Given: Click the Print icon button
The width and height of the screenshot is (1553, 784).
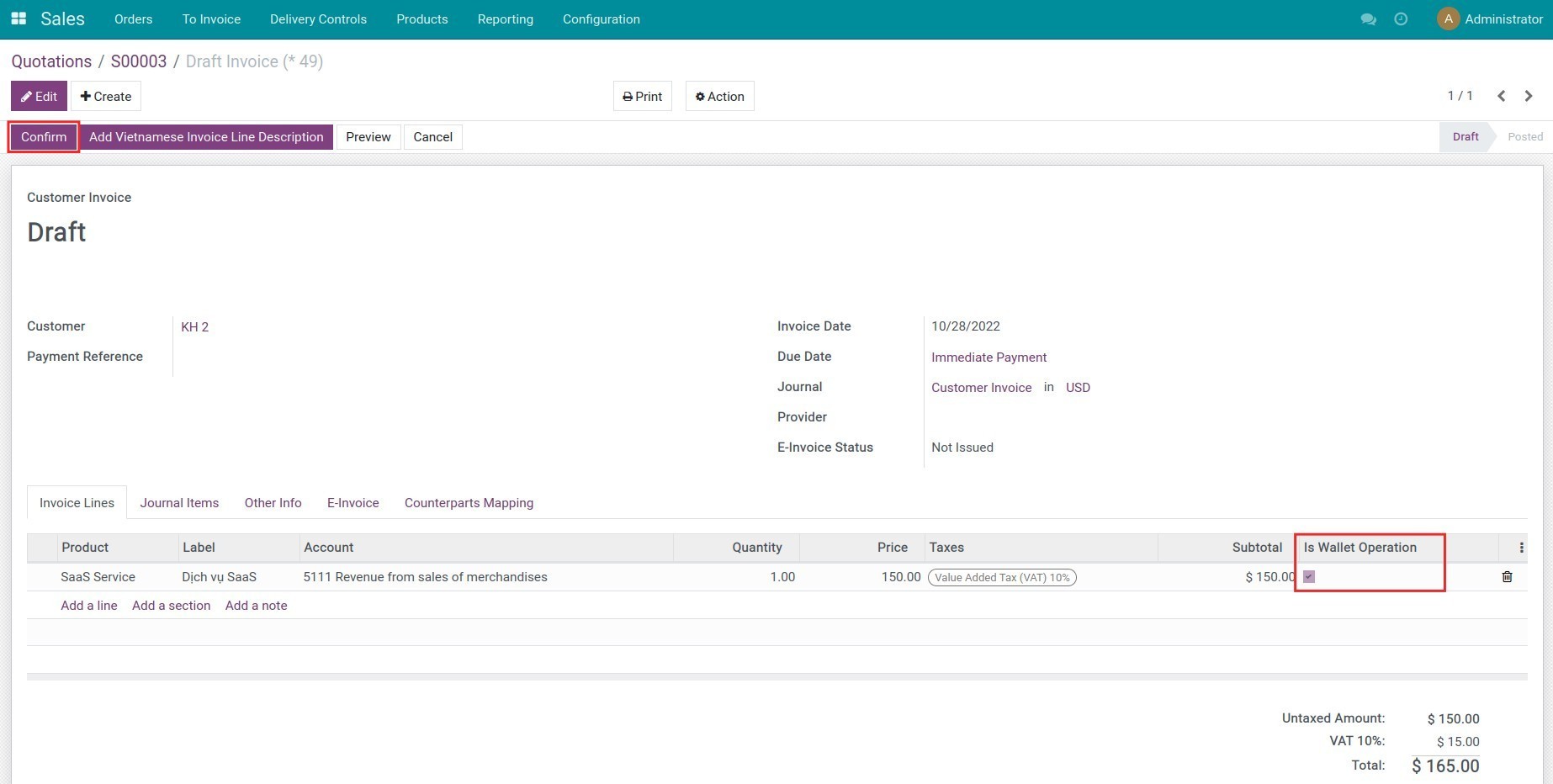Looking at the screenshot, I should [642, 96].
